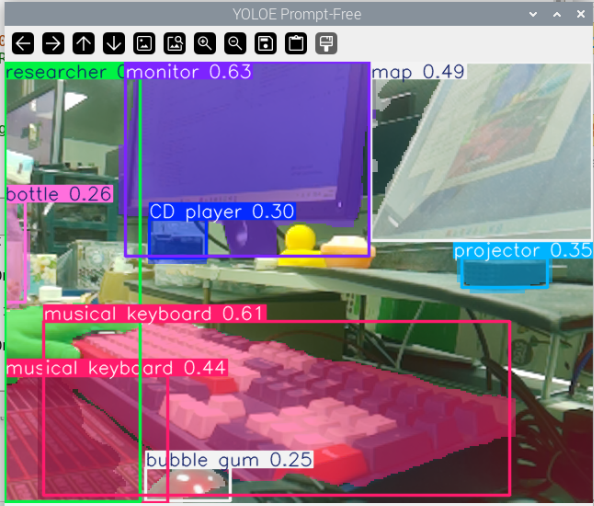594x506 pixels.
Task: Reset zoom to original image size
Action: tap(144, 43)
